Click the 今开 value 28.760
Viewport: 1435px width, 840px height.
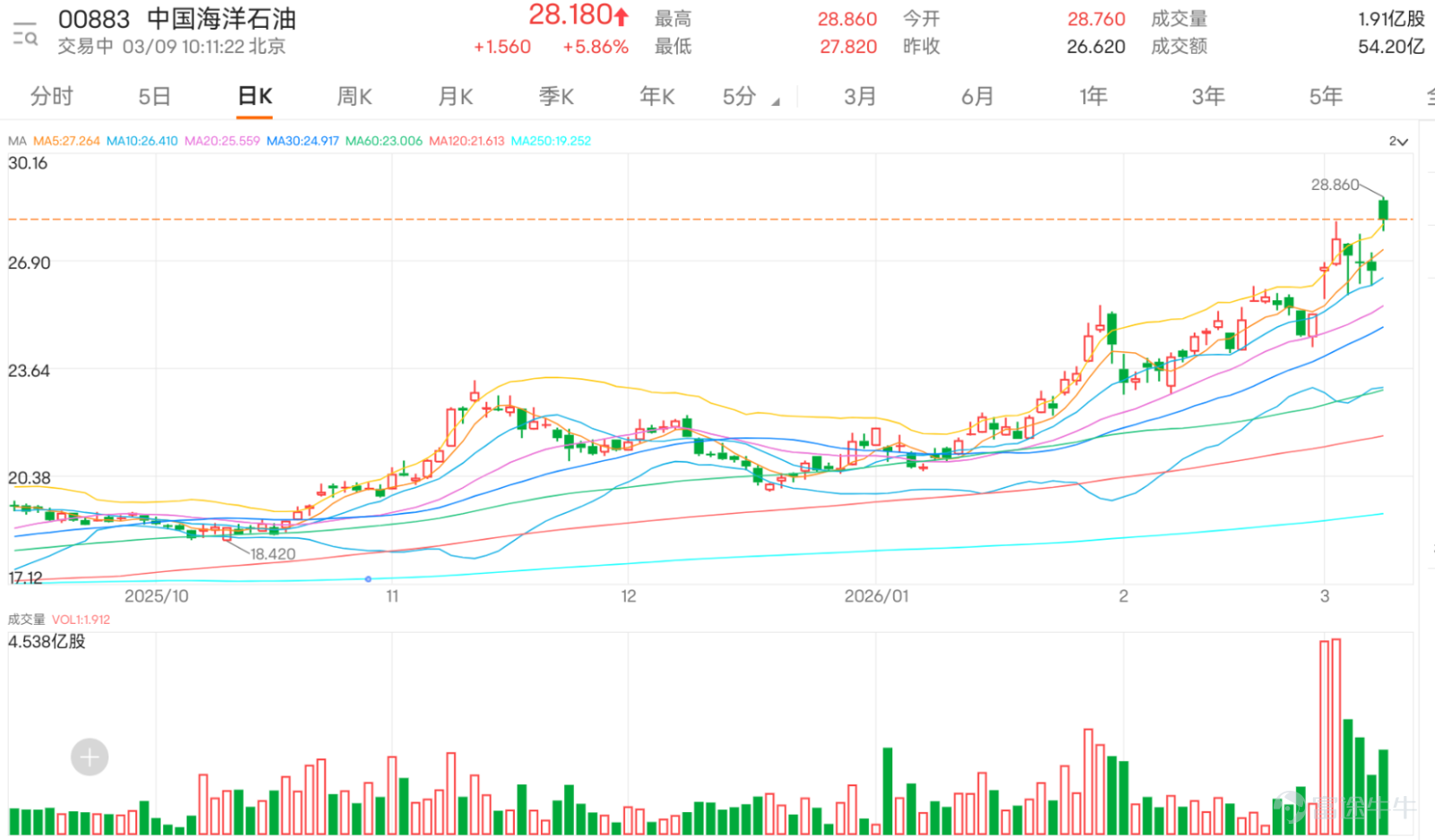1096,19
